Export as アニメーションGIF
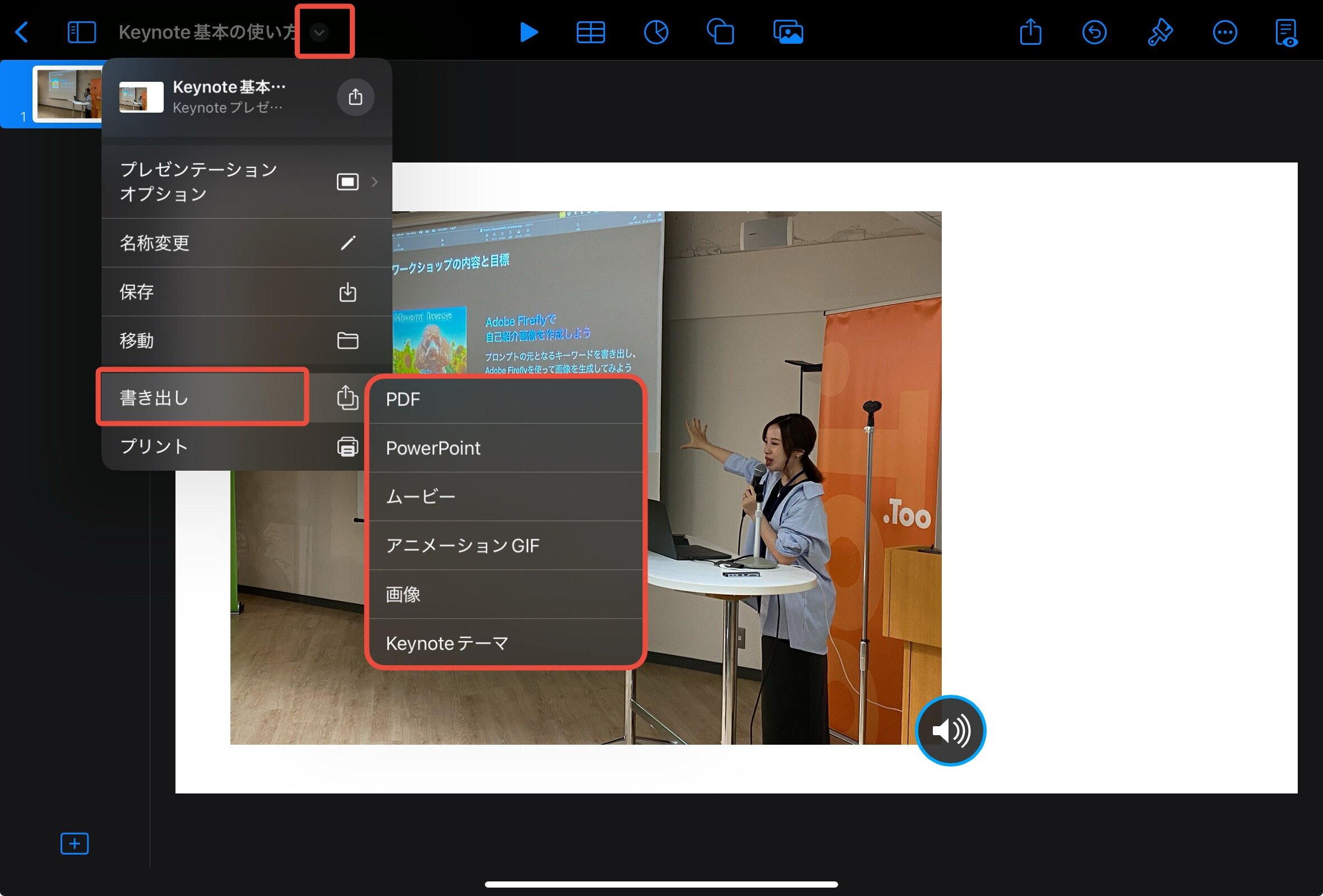 [x=506, y=546]
